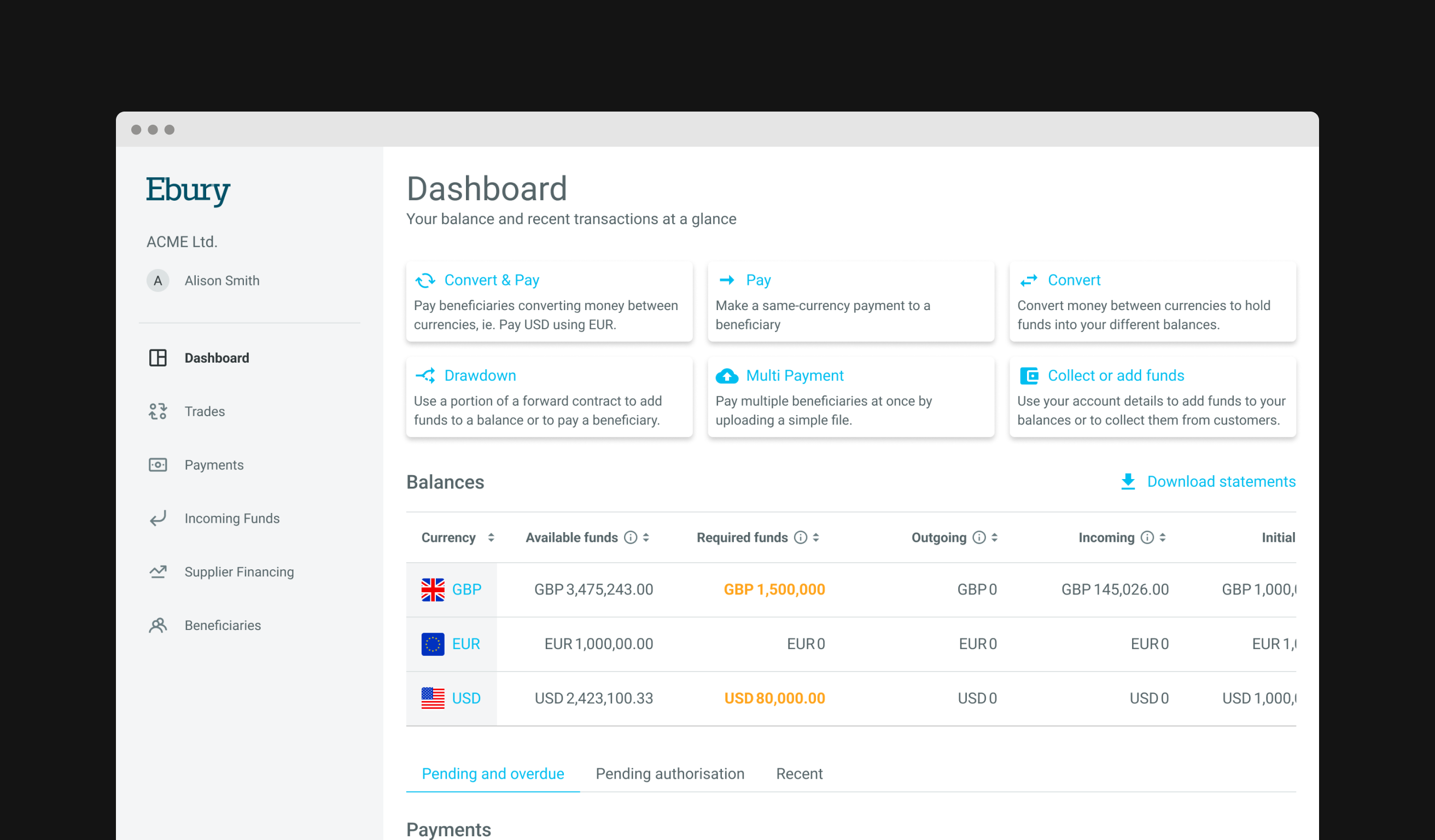Viewport: 1435px width, 840px height.
Task: Click required funds GBP 1,500,000
Action: tap(774, 590)
